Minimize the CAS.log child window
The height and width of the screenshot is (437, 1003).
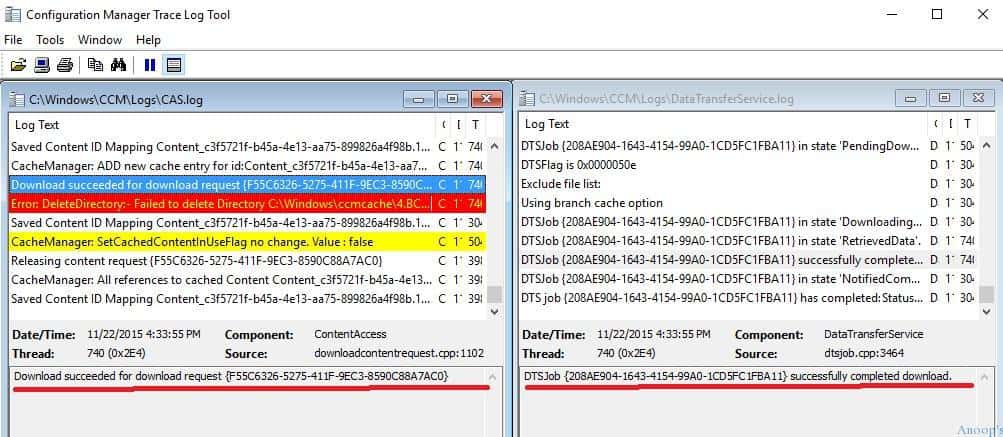click(419, 99)
